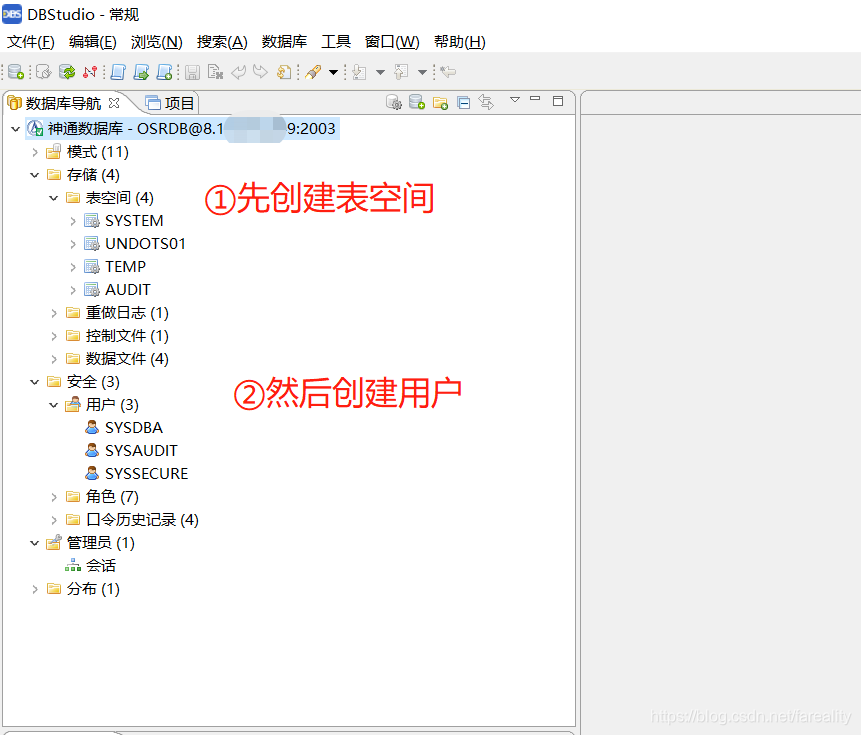The height and width of the screenshot is (735, 861).
Task: Select the 神通数据库 - OSRDB connection row
Action: (183, 128)
